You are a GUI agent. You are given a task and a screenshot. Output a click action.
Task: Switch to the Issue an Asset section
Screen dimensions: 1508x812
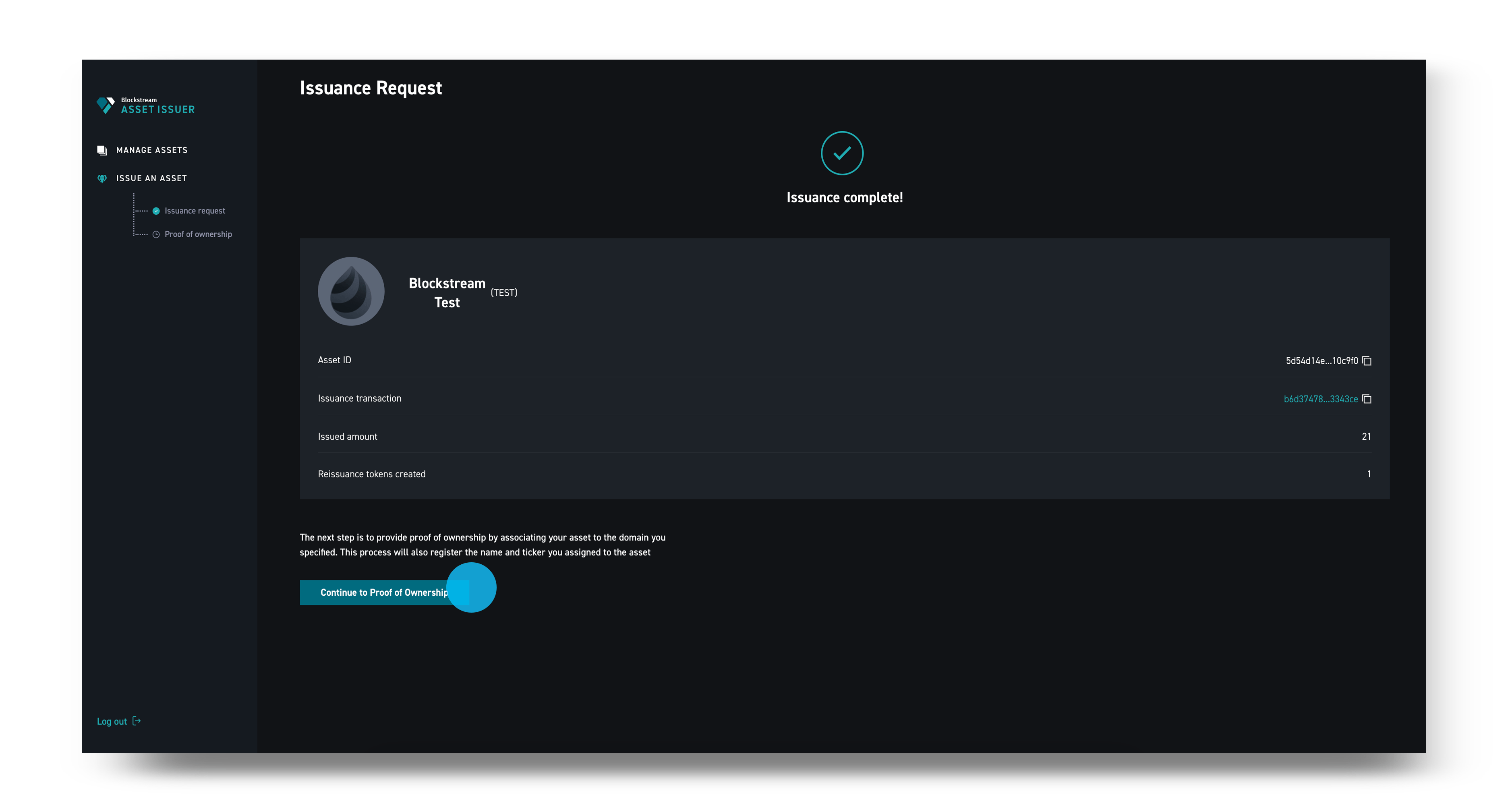tap(151, 178)
